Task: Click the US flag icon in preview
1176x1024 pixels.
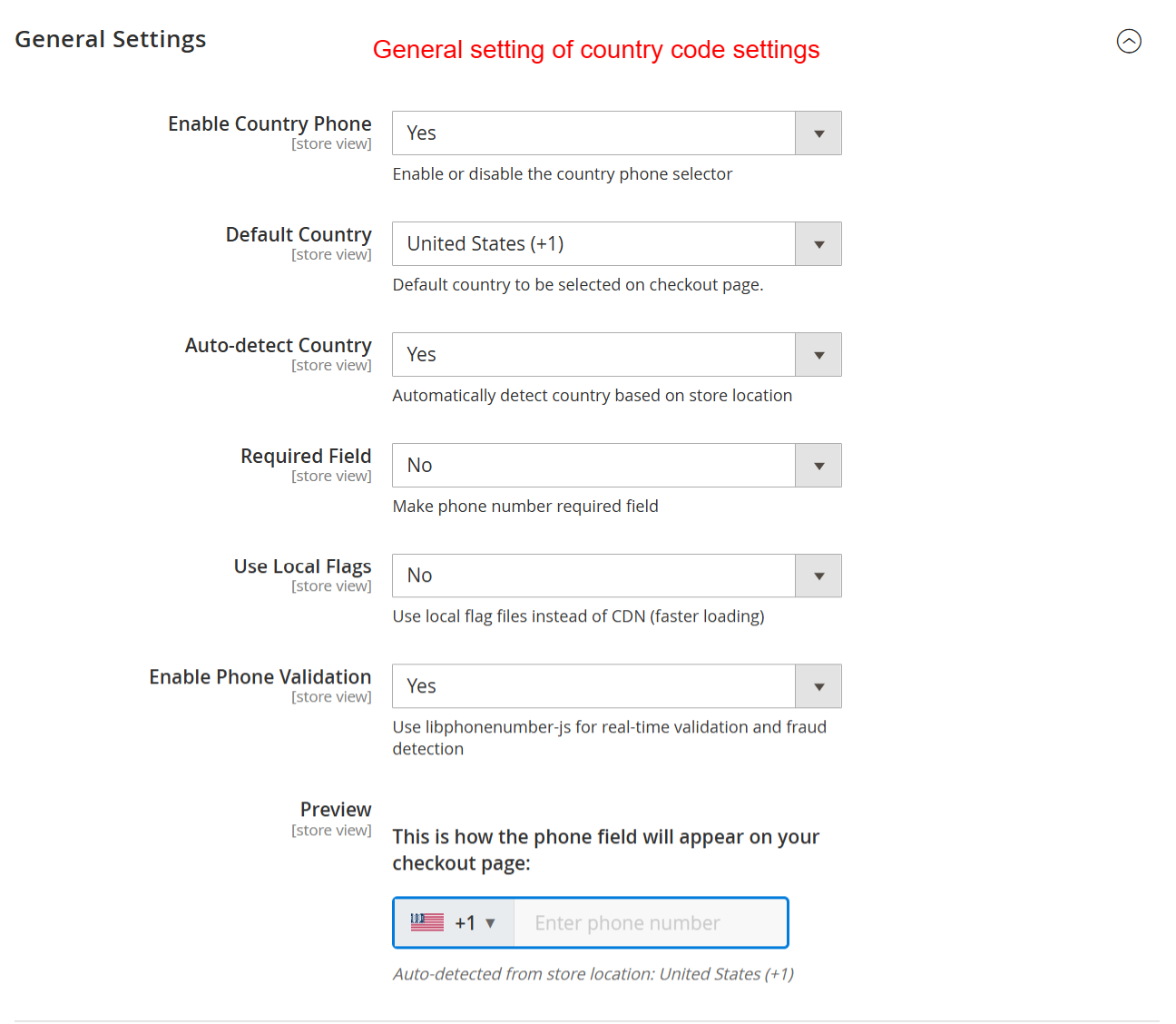Action: pos(427,922)
